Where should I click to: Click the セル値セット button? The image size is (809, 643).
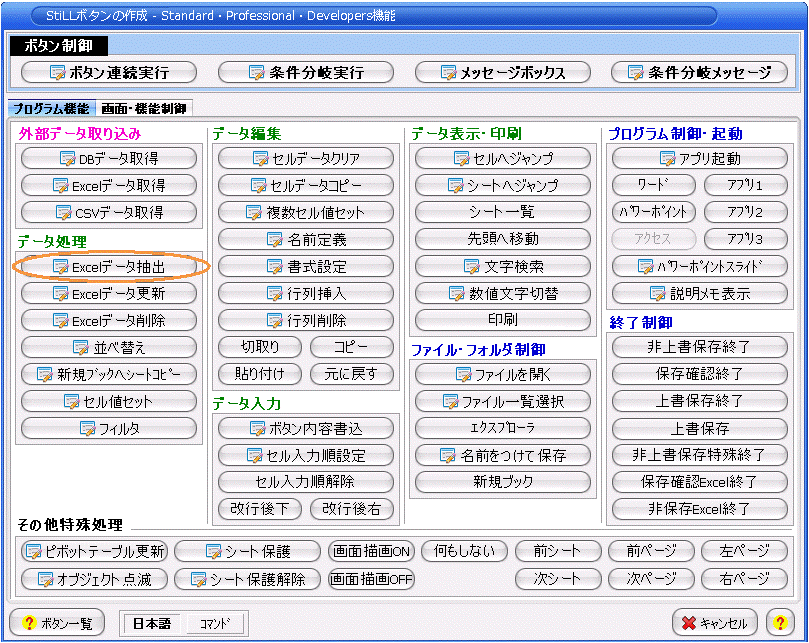(109, 401)
